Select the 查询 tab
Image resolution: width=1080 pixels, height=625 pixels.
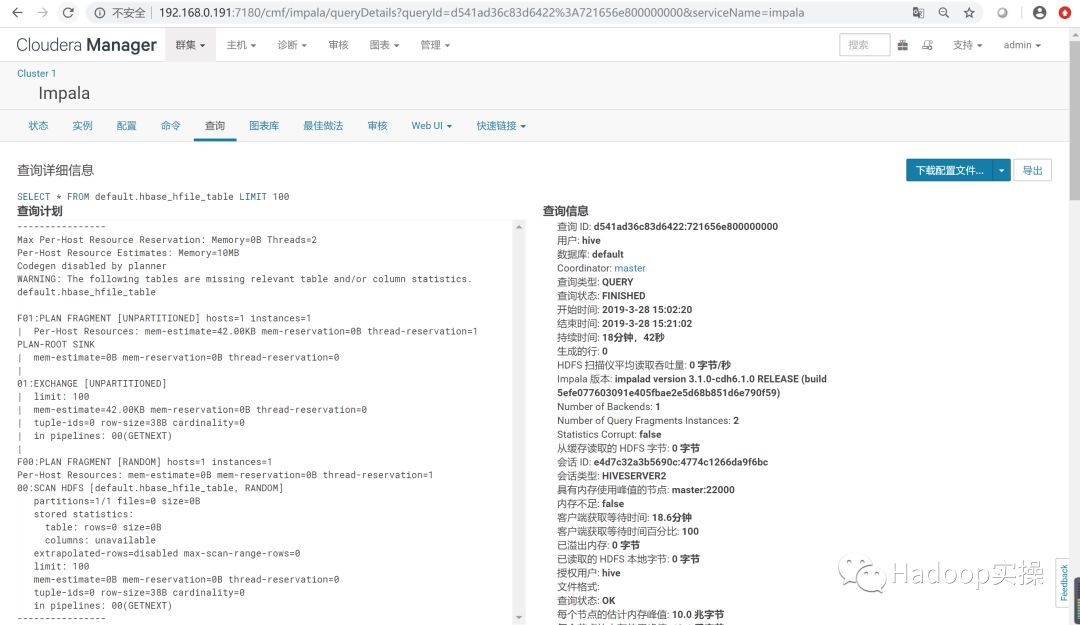[215, 125]
